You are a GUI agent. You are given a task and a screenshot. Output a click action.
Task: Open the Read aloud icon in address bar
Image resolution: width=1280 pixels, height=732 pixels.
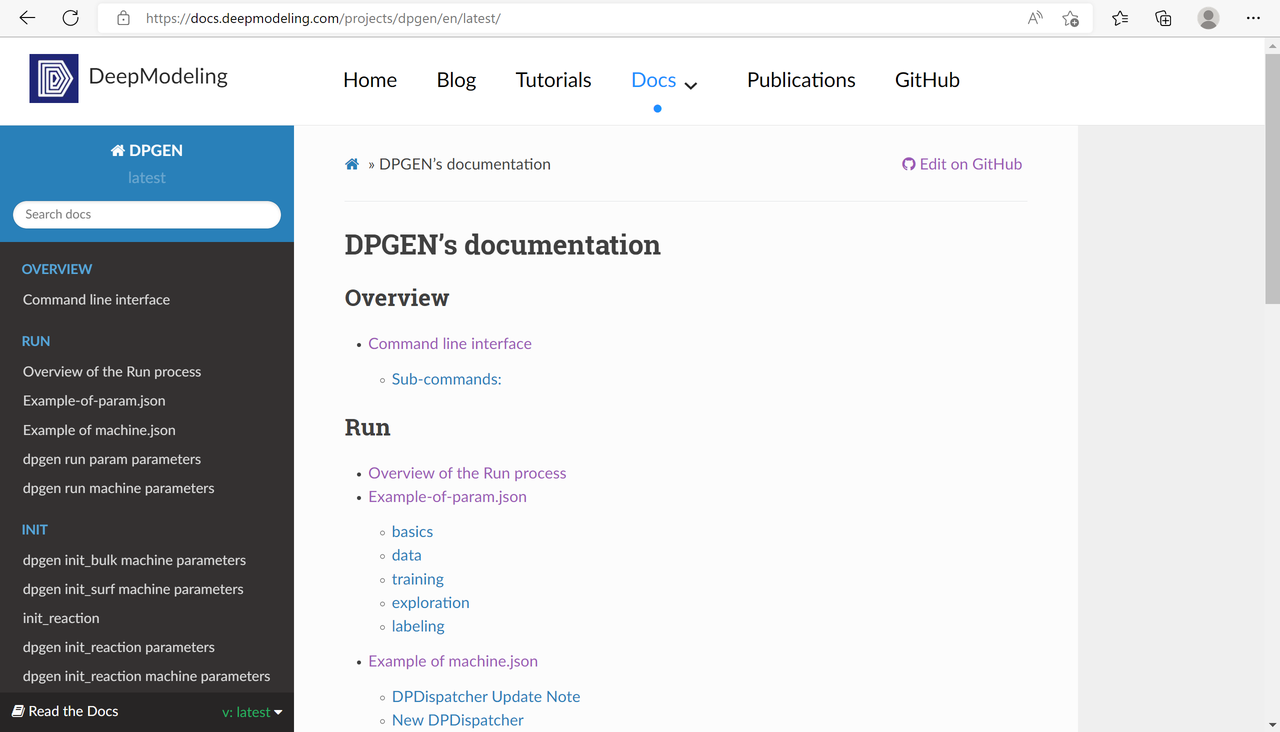click(1035, 18)
